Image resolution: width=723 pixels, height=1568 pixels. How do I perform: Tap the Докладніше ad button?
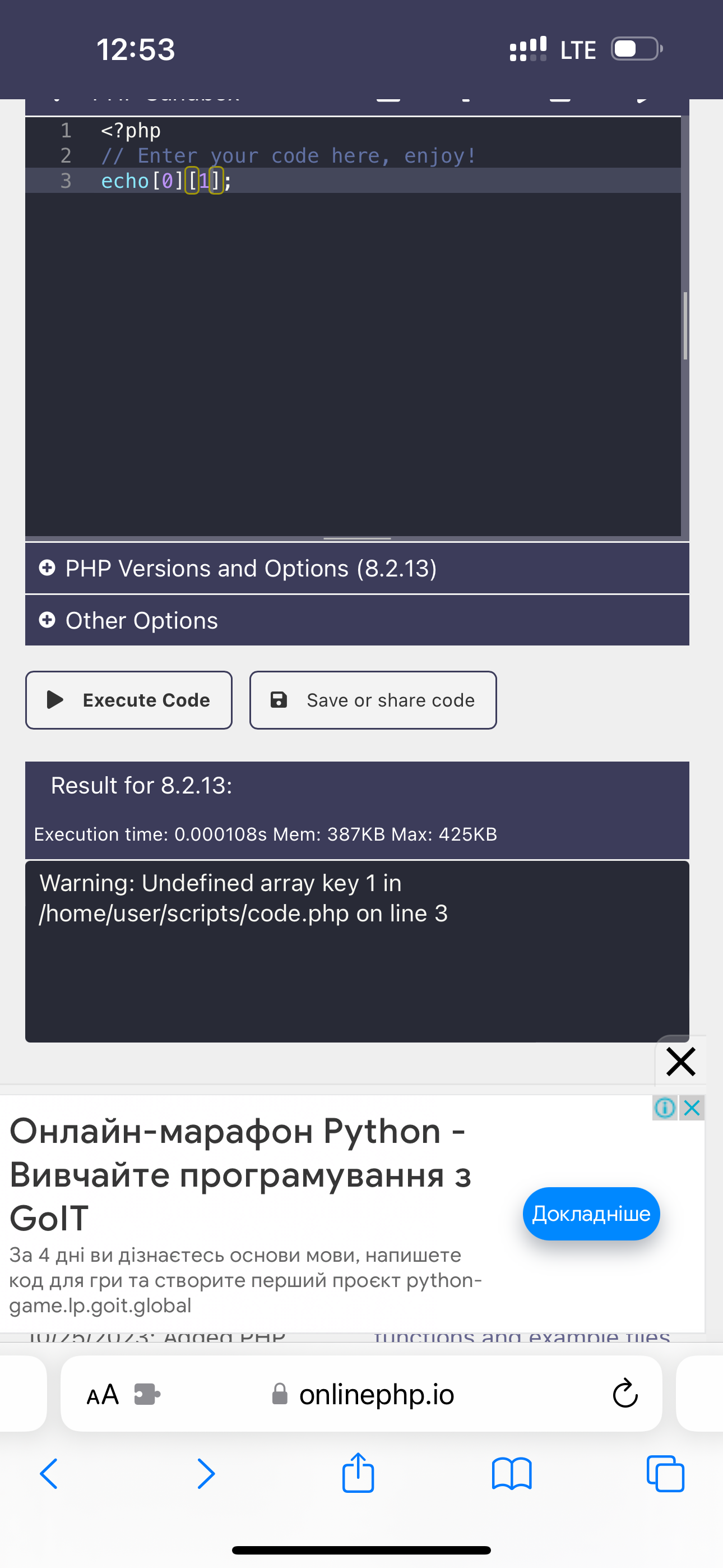point(591,1214)
